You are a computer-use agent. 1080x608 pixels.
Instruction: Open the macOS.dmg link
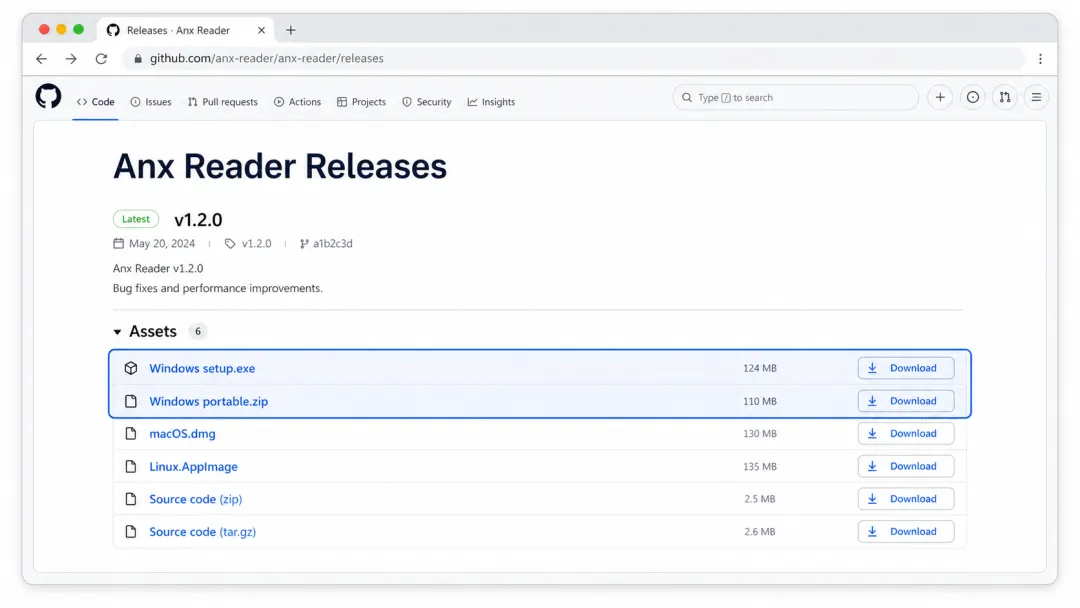point(183,434)
